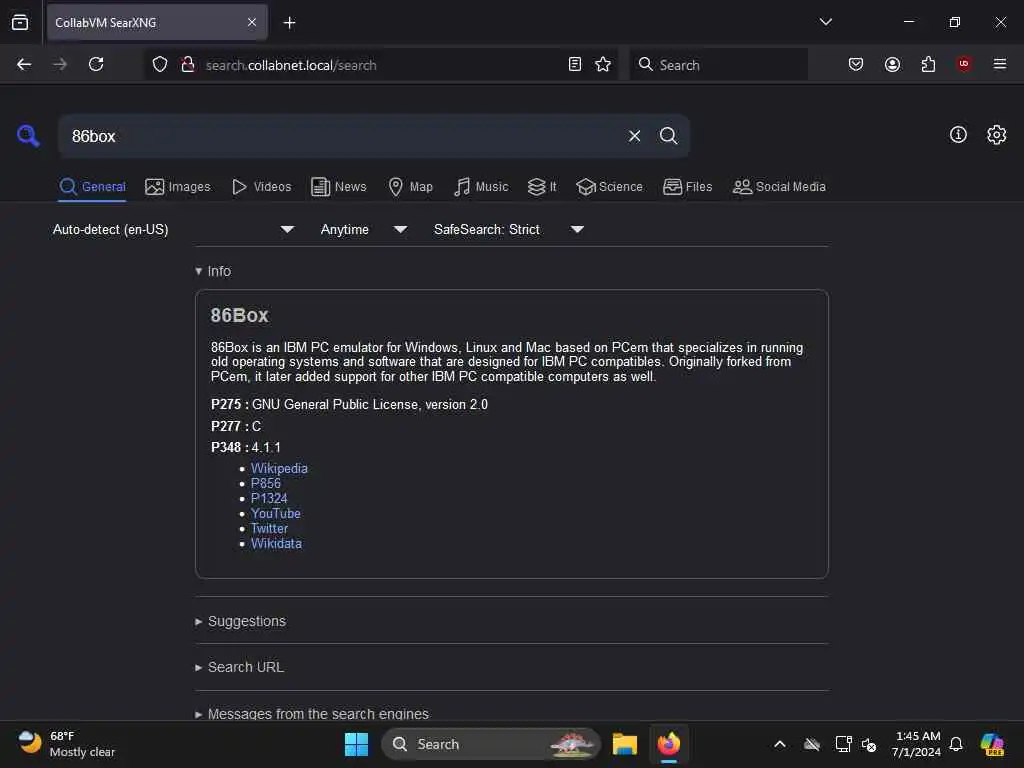The height and width of the screenshot is (768, 1024).
Task: Open SafeSearch Strict dropdown
Action: pyautogui.click(x=508, y=229)
